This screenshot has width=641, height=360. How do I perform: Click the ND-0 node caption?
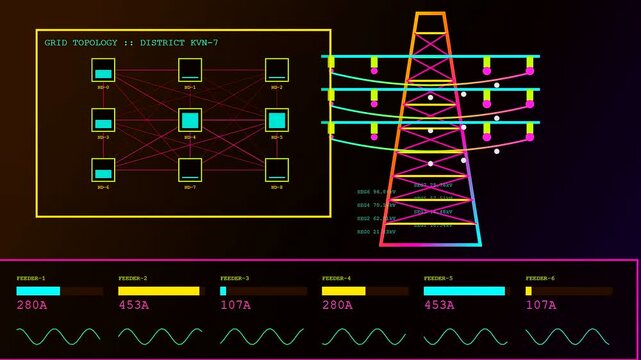(x=103, y=87)
